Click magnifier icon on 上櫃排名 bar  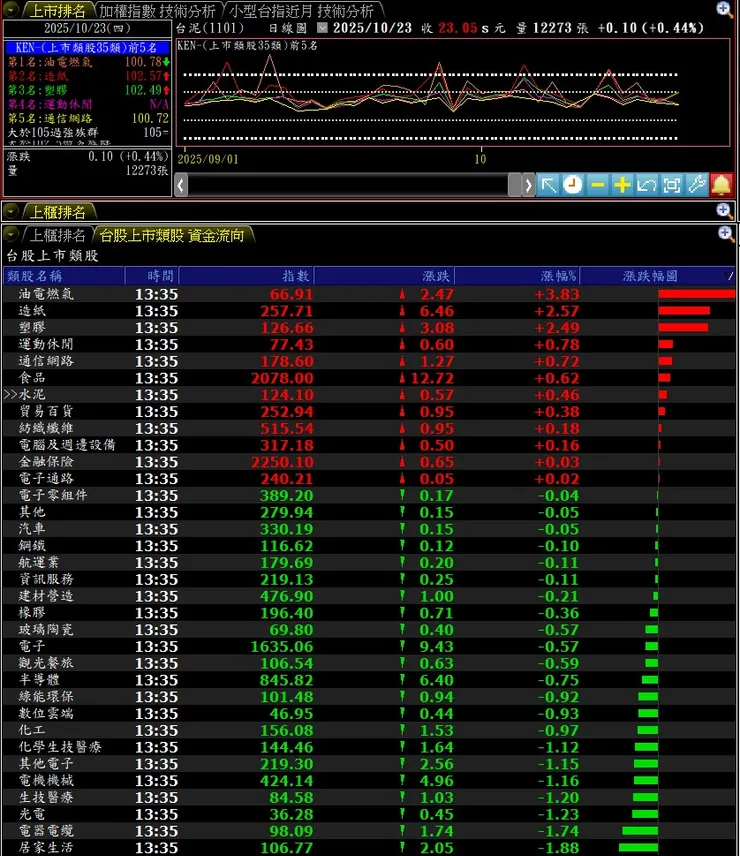pos(724,210)
